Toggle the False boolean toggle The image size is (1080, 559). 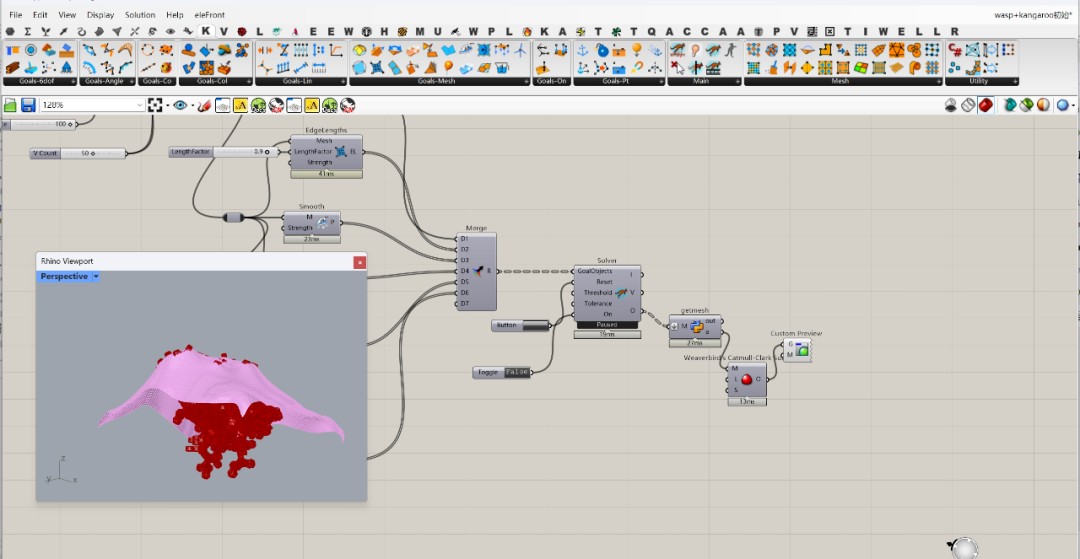(x=517, y=372)
